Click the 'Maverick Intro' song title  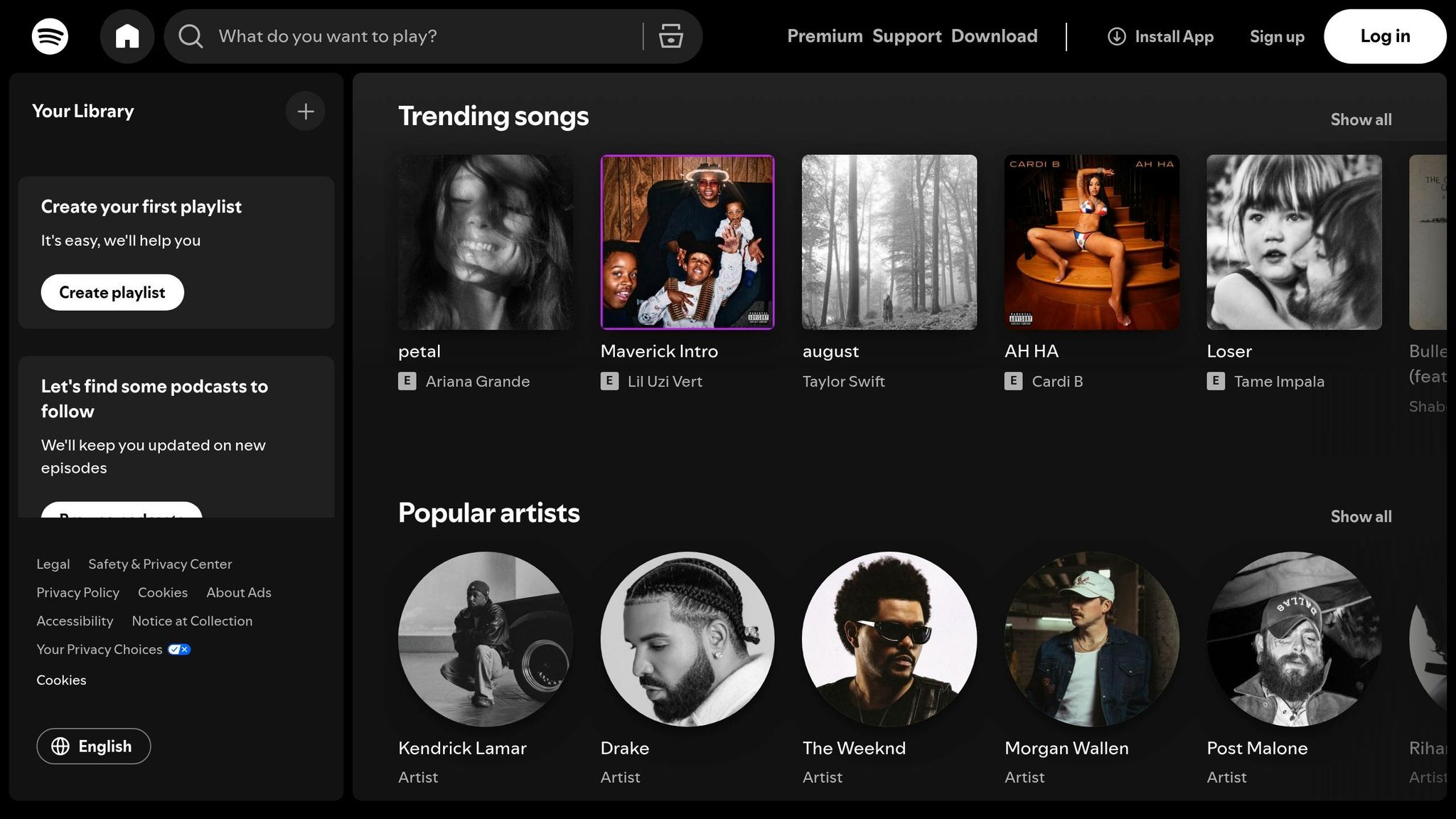coord(659,351)
